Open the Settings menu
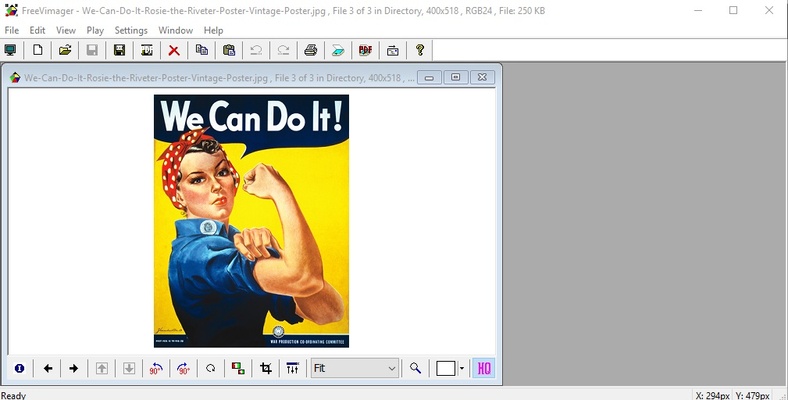Image resolution: width=788 pixels, height=400 pixels. 131,31
